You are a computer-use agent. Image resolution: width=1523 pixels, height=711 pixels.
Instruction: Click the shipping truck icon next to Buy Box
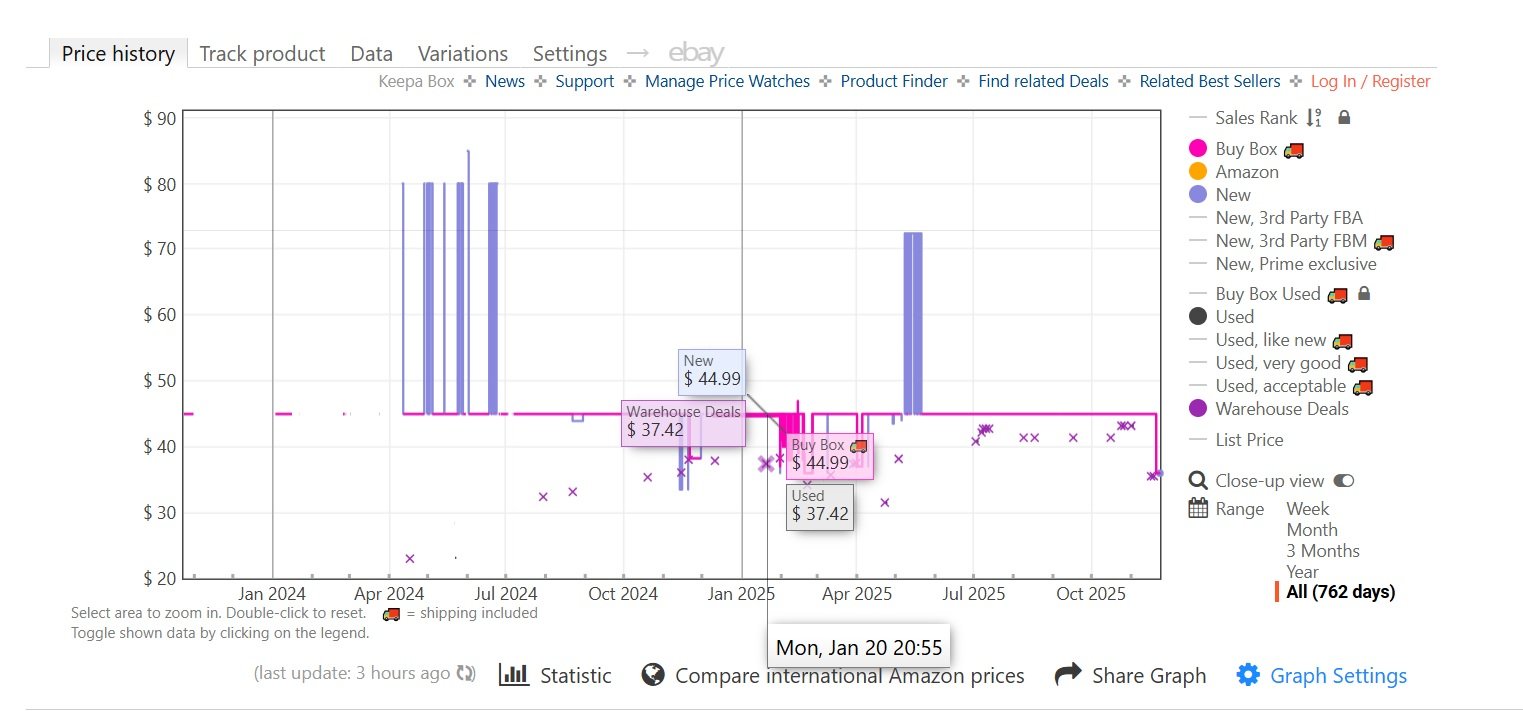(1293, 148)
